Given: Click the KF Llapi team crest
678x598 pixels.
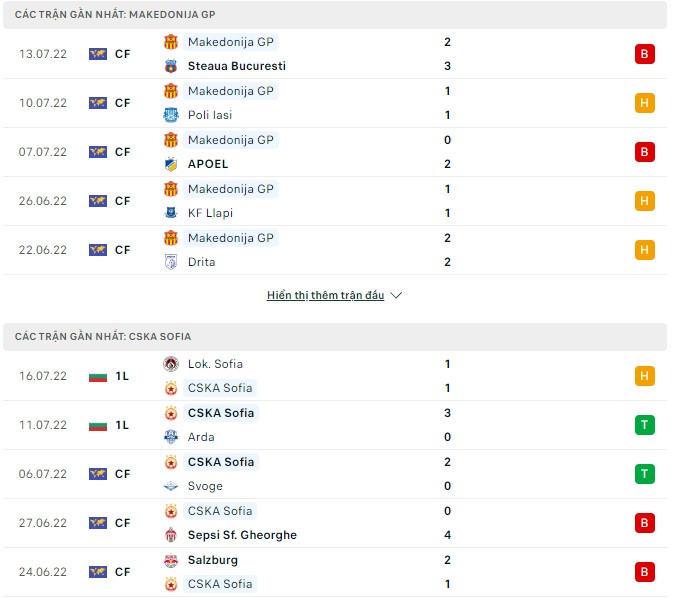Looking at the screenshot, I should (171, 213).
